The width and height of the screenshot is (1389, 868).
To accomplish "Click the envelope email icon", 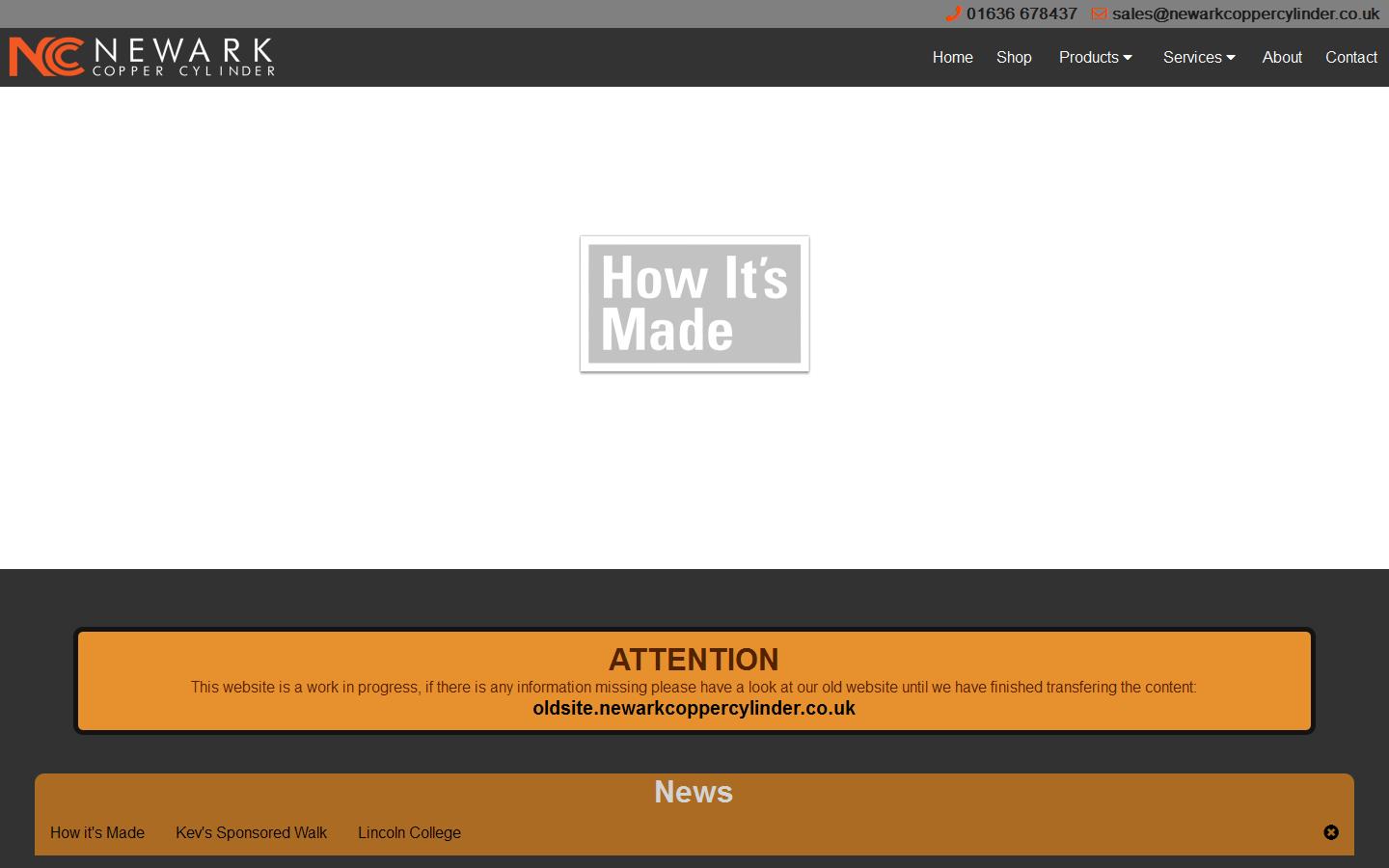I will [1099, 14].
